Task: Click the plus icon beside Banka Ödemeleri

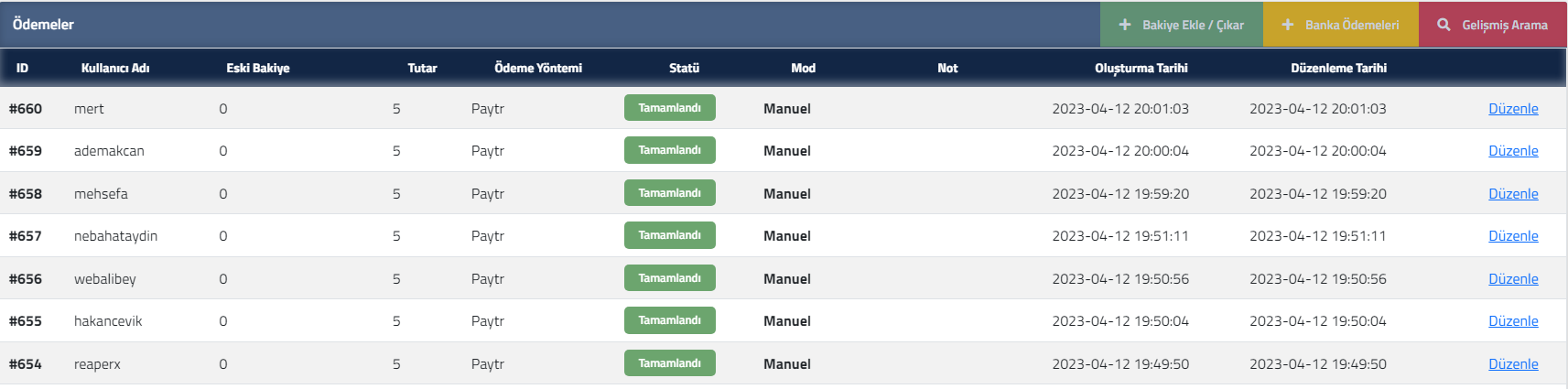Action: [x=1288, y=25]
